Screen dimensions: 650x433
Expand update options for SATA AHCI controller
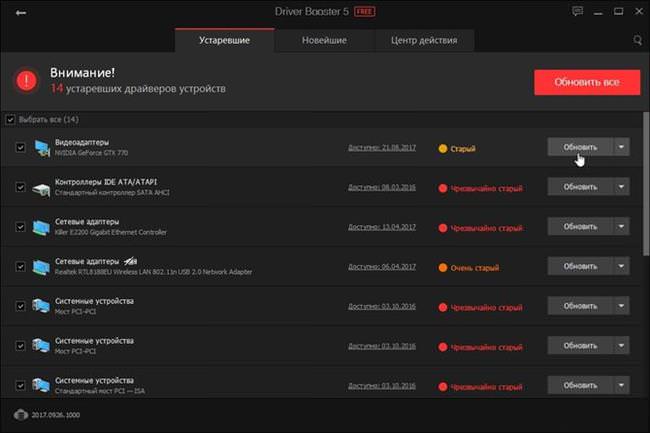621,187
